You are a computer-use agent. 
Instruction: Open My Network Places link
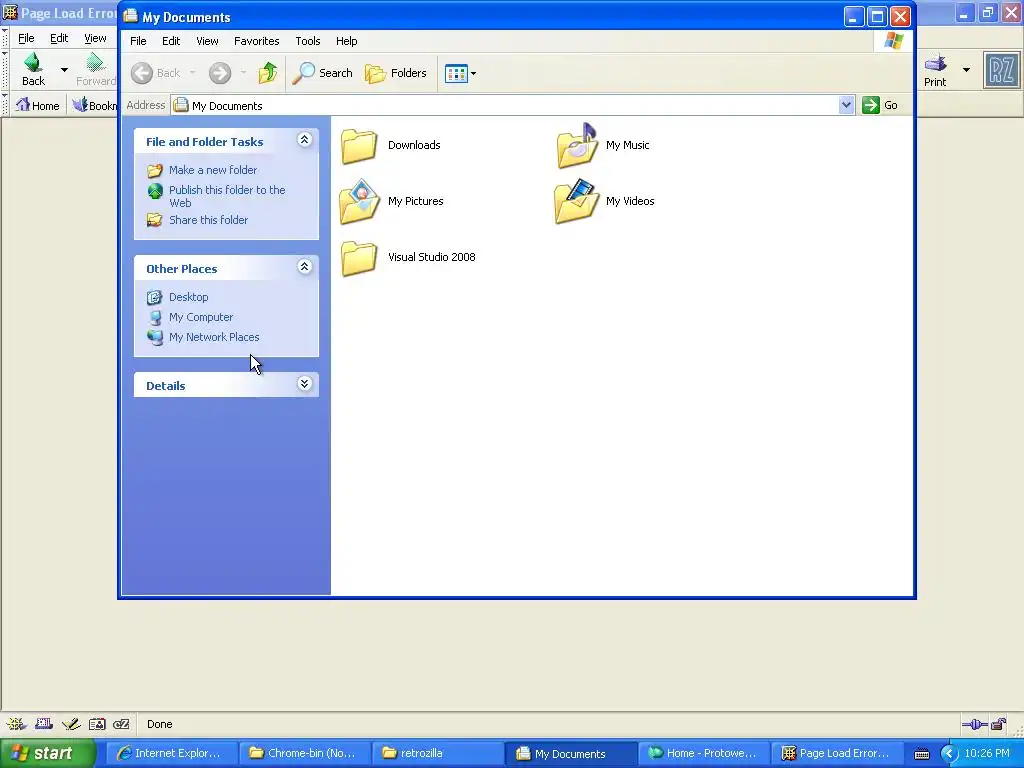pos(214,337)
